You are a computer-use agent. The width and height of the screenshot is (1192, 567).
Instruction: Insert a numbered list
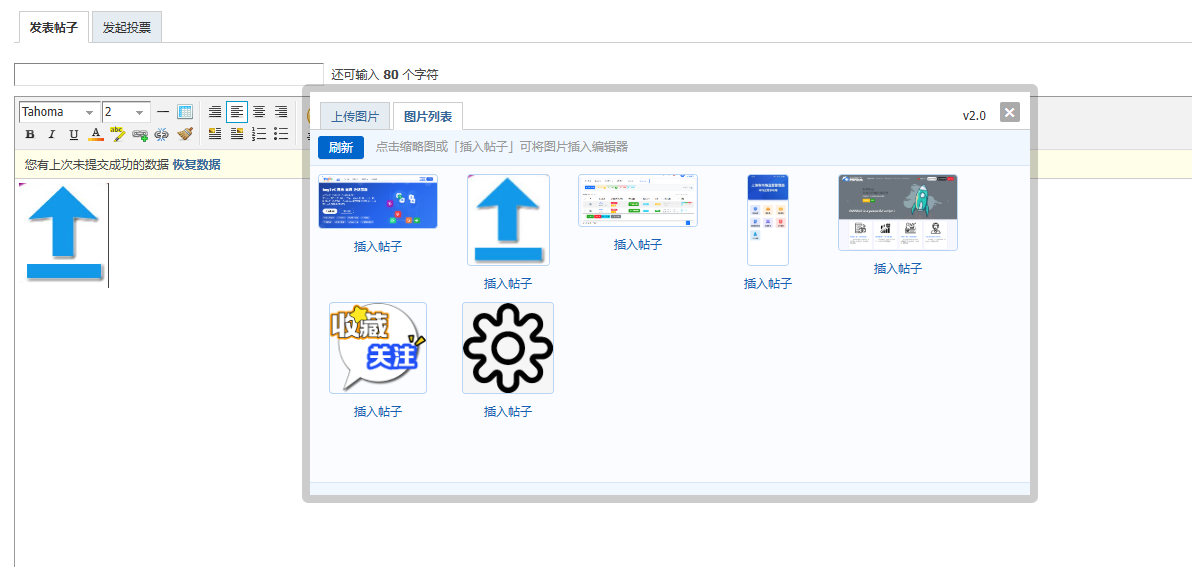(x=259, y=135)
